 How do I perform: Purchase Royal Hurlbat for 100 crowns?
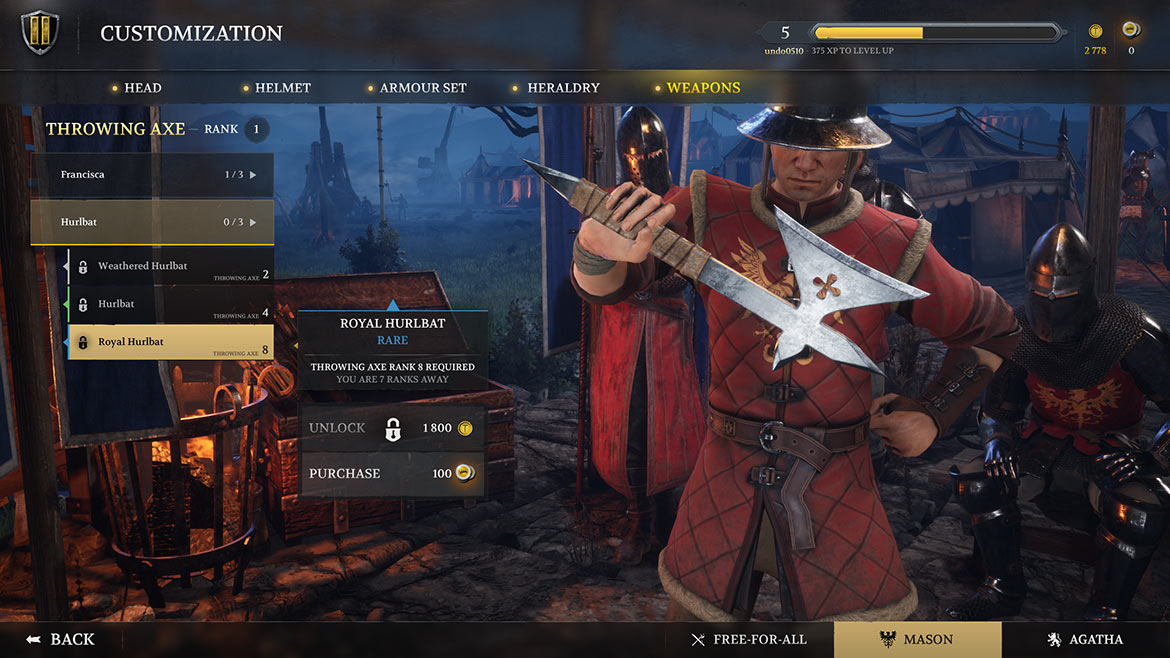pyautogui.click(x=392, y=474)
